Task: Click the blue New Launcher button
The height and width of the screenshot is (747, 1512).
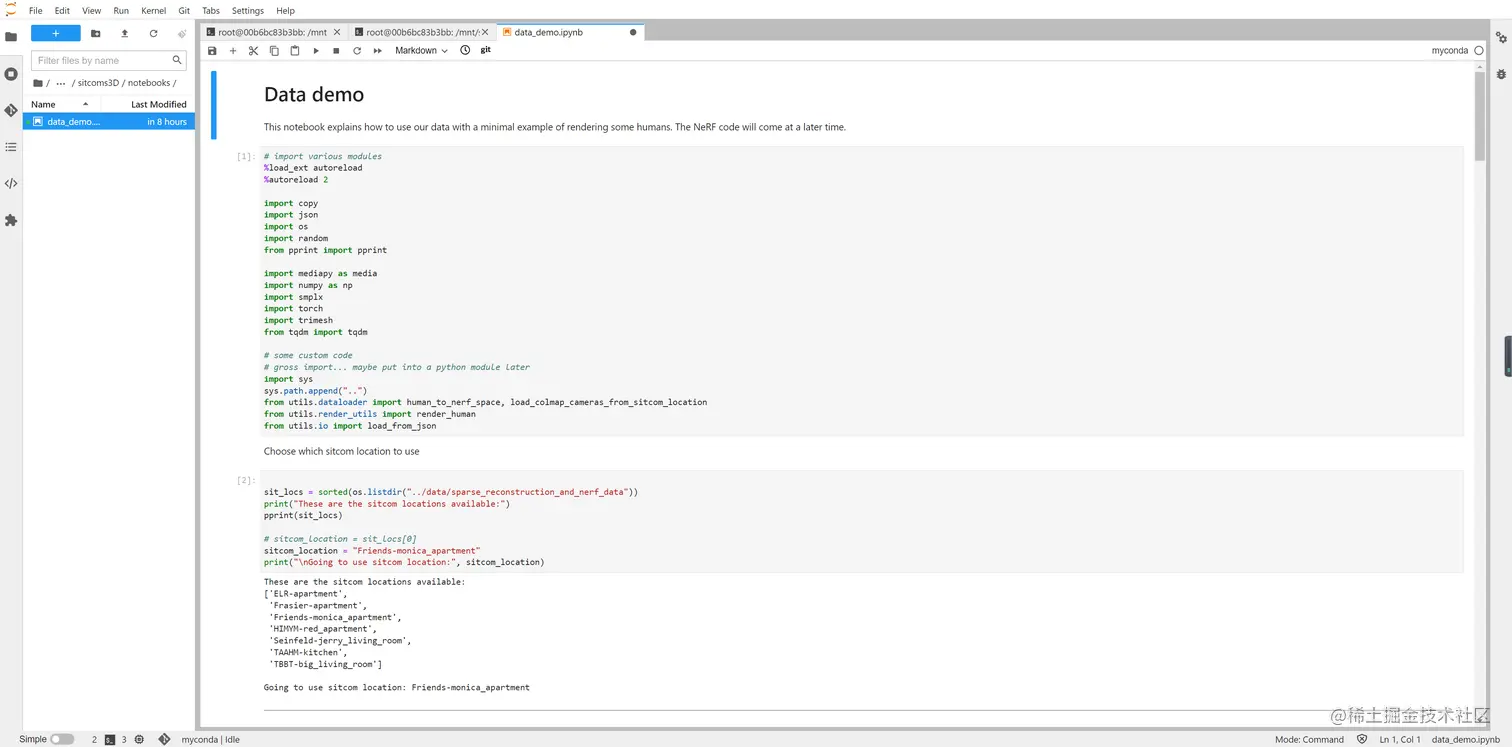Action: pyautogui.click(x=55, y=33)
